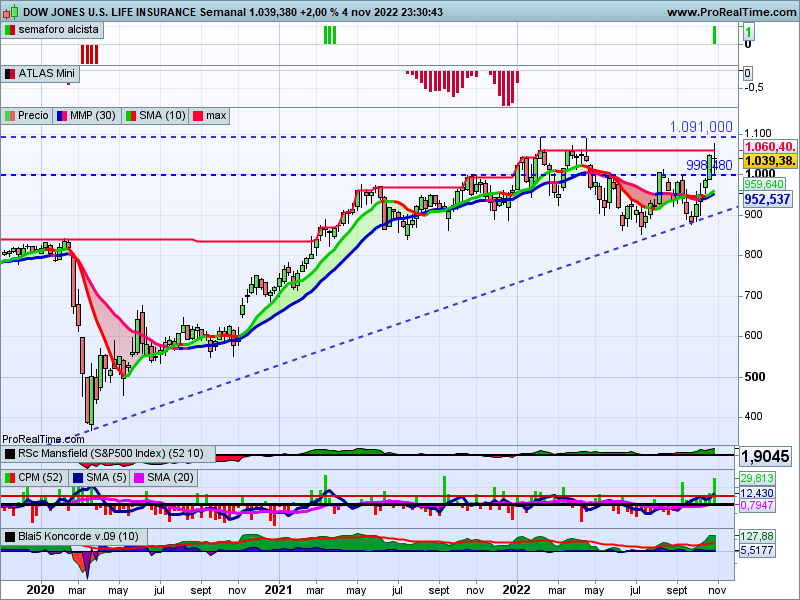
Task: Click the Blai5 Koncorde black icon
Action: pyautogui.click(x=10, y=537)
